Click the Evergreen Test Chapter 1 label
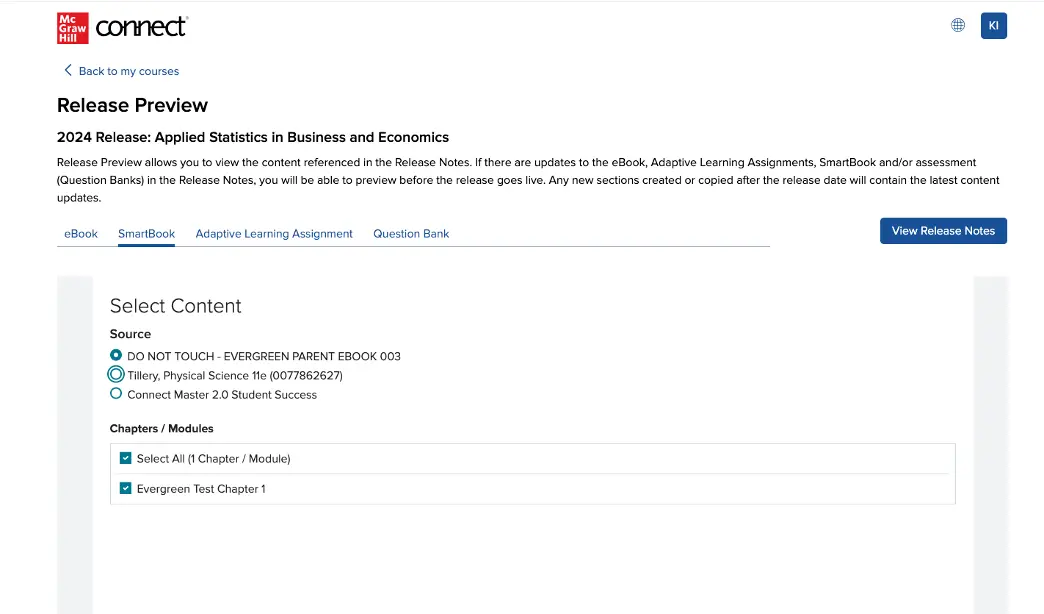Image resolution: width=1044 pixels, height=614 pixels. (201, 489)
